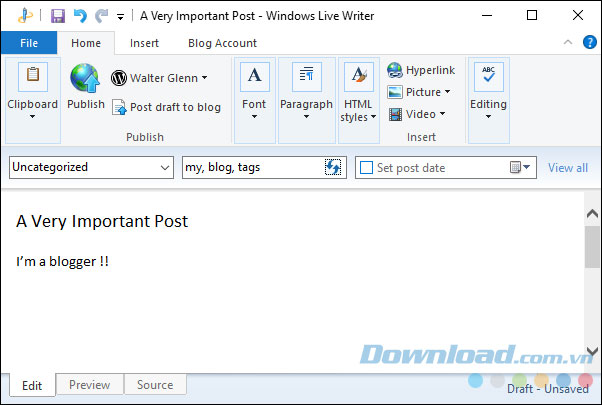Click the body text I'm a blogger !!
602x405 pixels.
tap(62, 261)
